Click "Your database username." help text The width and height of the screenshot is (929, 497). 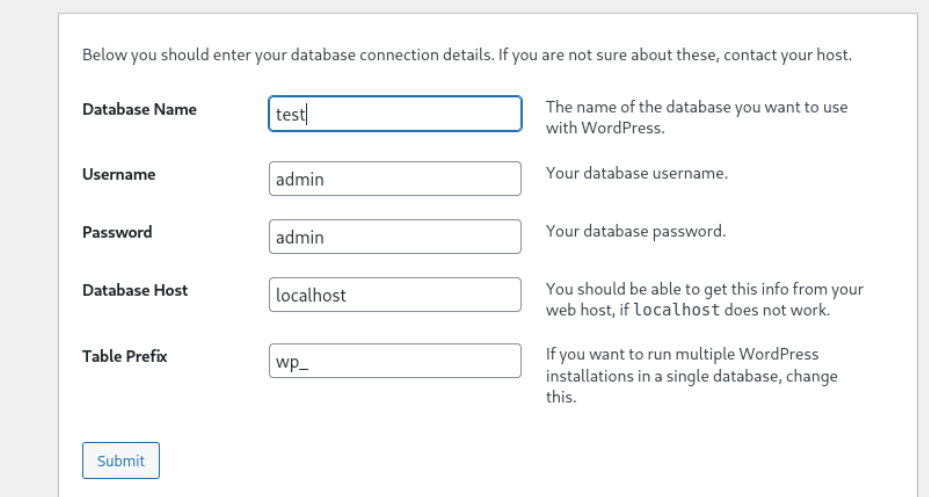636,173
